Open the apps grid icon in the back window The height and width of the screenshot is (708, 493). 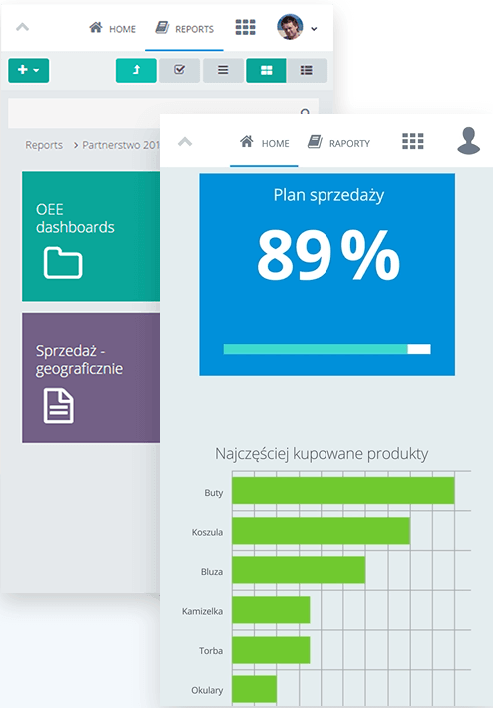[x=246, y=28]
